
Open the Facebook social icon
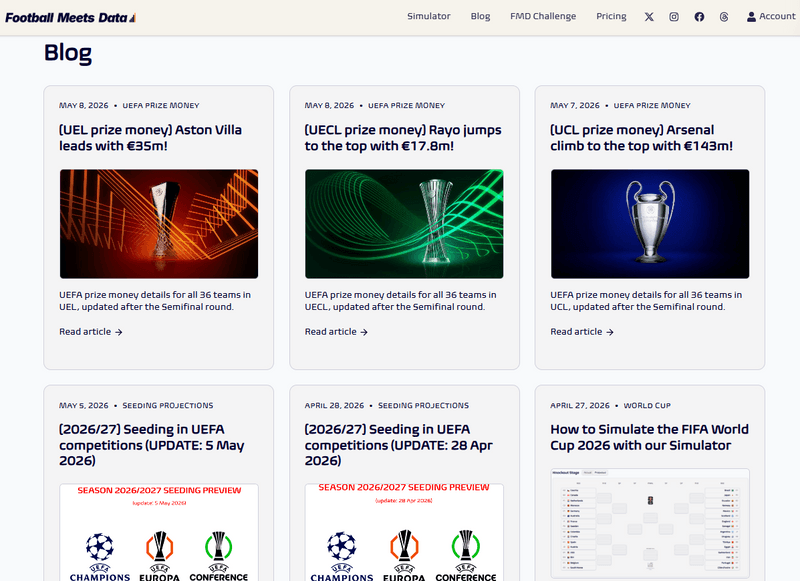tap(699, 17)
